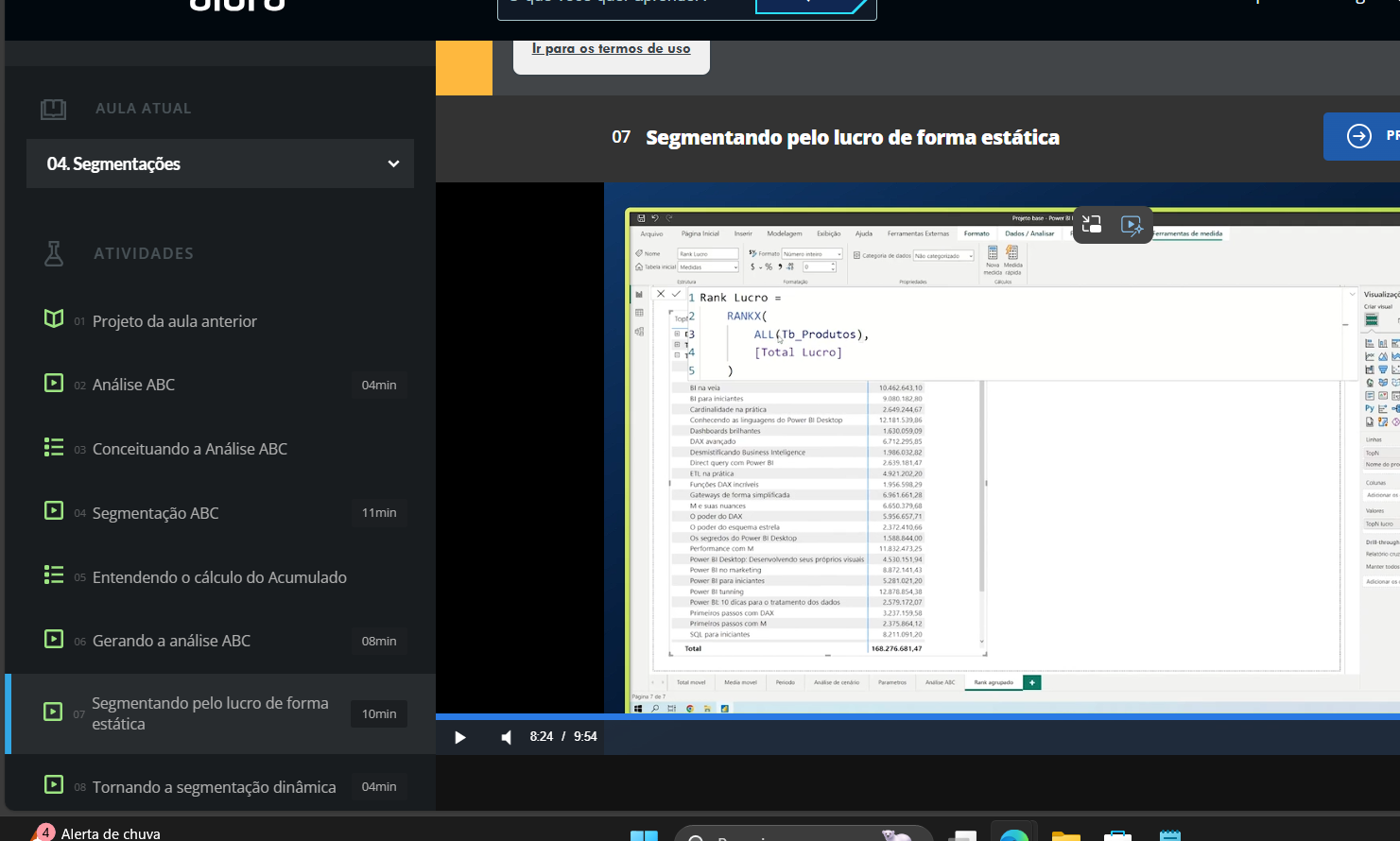Viewport: 1400px width, 841px height.
Task: Click the list icon beside Conceituando a Análise ABC
Action: 54,448
